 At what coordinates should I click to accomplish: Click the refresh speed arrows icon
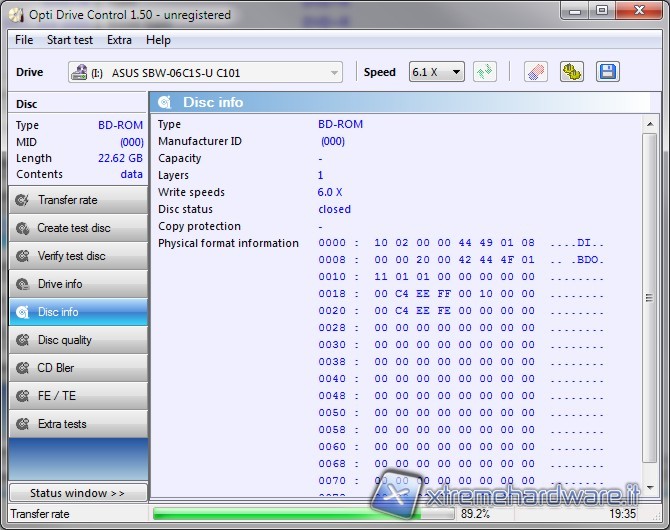(486, 72)
